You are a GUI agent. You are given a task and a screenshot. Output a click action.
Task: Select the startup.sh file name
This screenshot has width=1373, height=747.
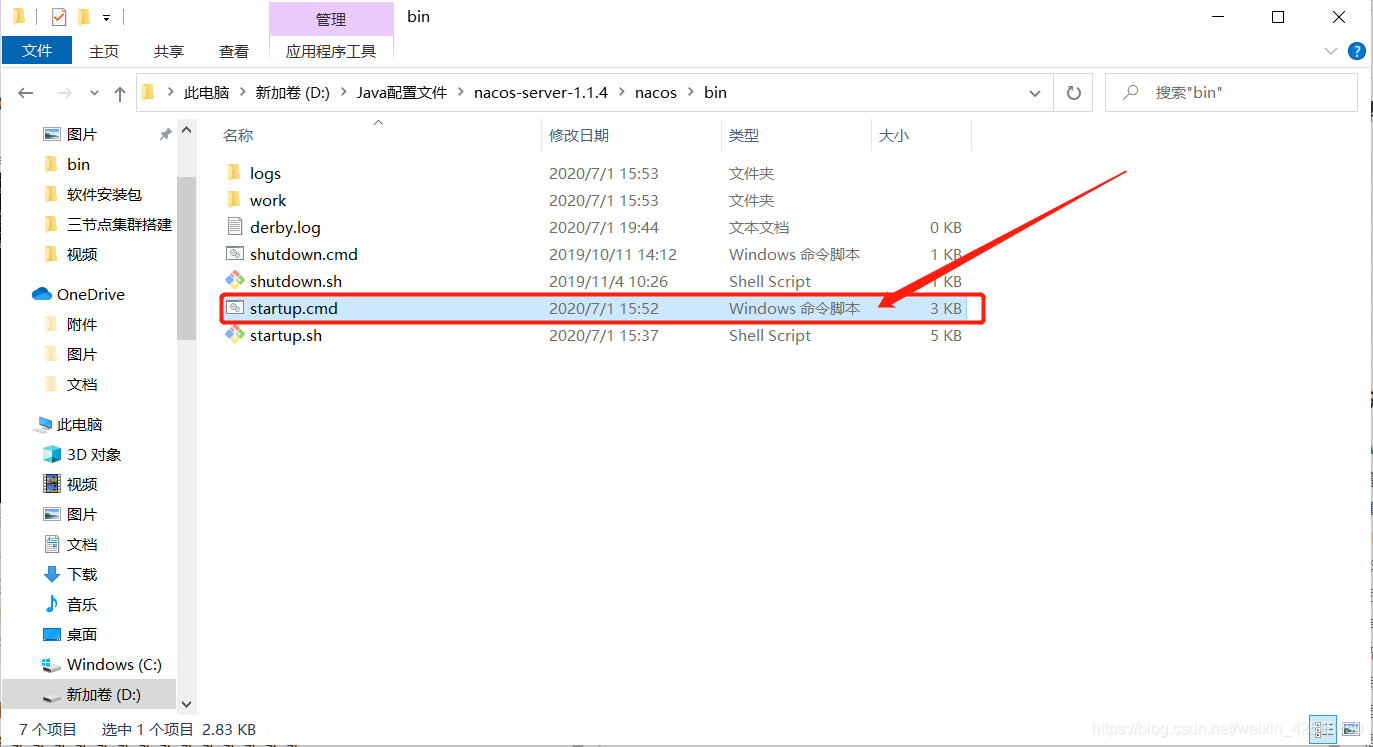pos(286,335)
